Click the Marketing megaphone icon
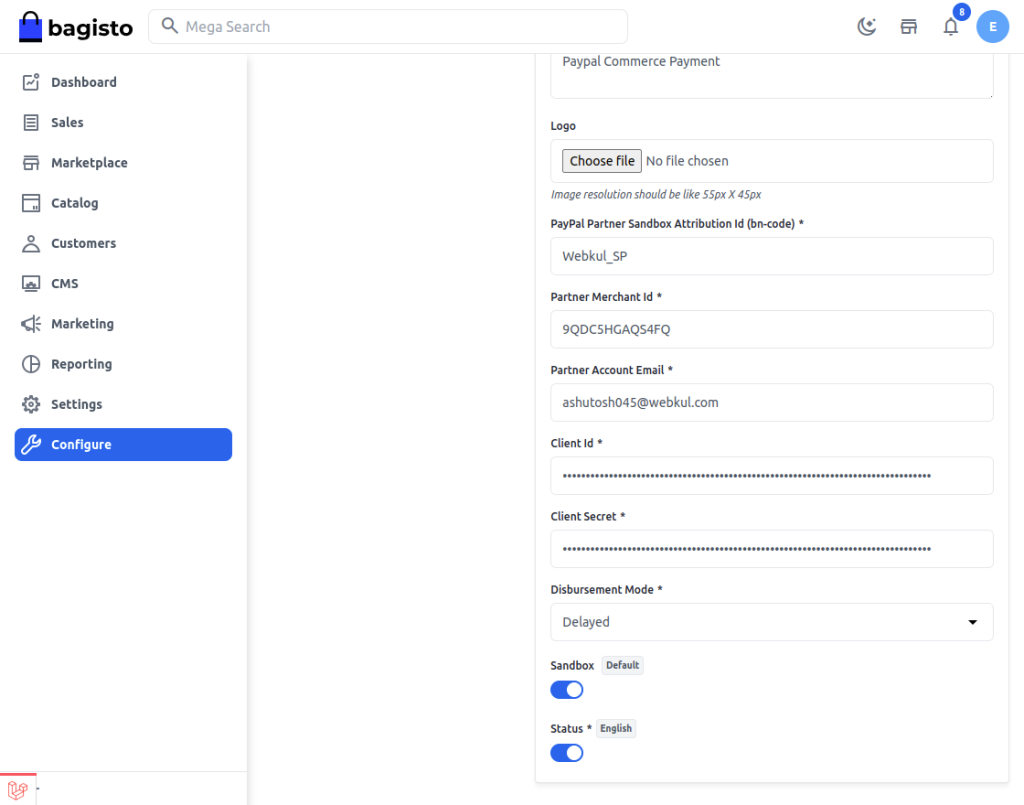The width and height of the screenshot is (1024, 805). point(31,324)
